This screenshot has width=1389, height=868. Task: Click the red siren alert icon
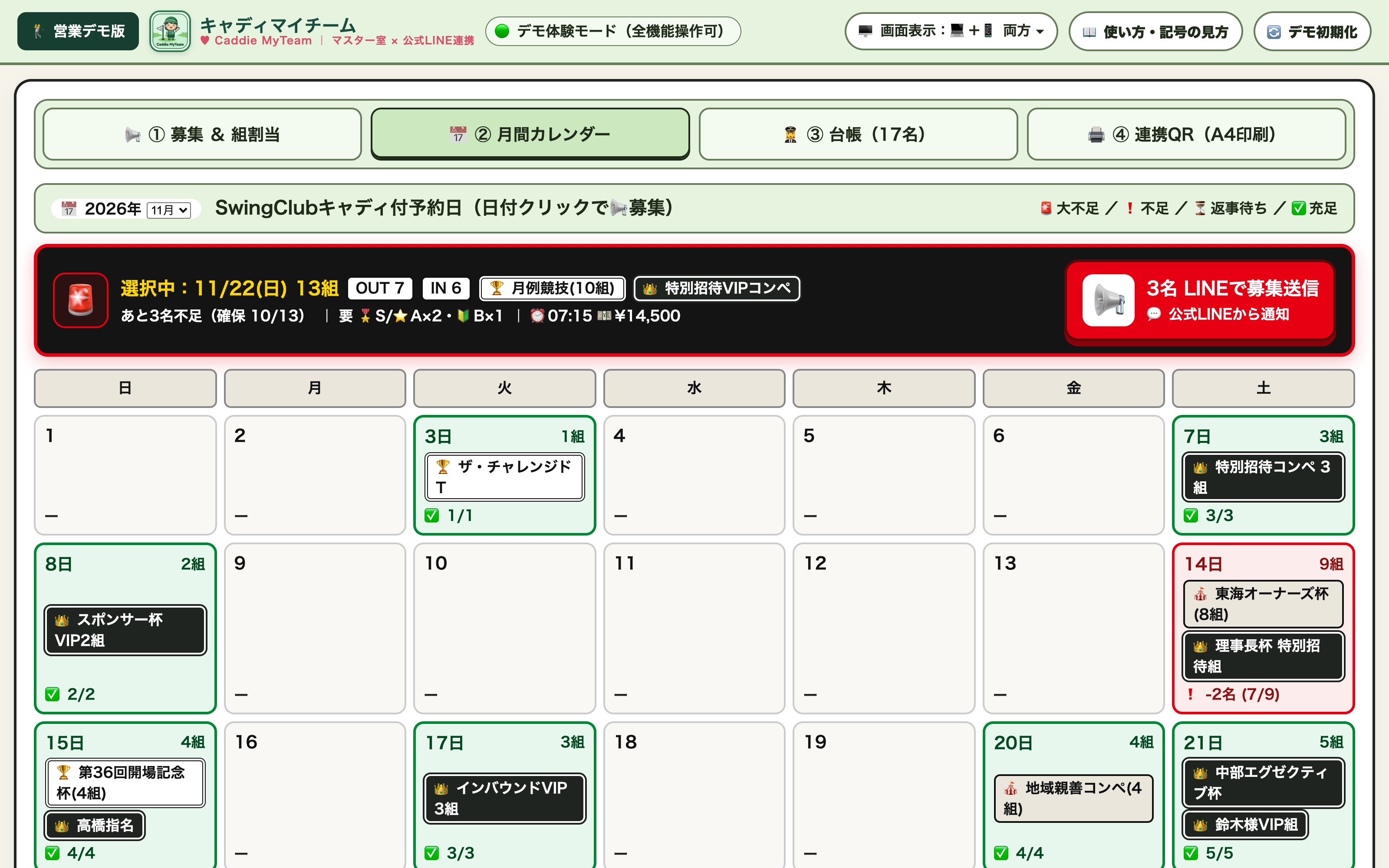pos(81,300)
